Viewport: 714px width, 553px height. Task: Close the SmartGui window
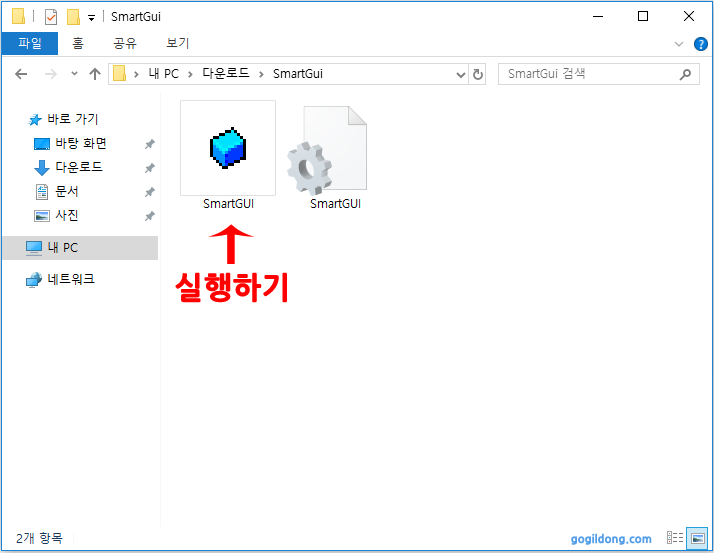coord(689,16)
